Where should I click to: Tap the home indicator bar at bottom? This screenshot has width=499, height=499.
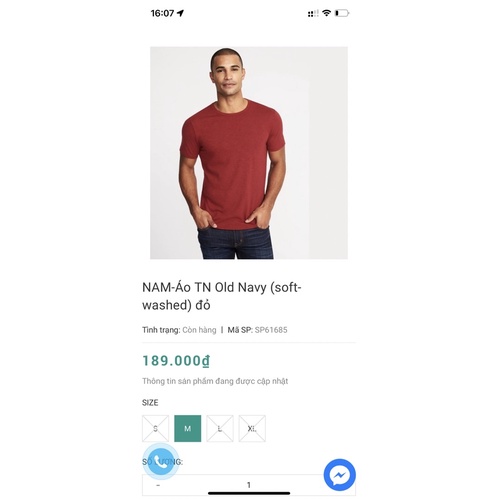[x=249, y=493]
